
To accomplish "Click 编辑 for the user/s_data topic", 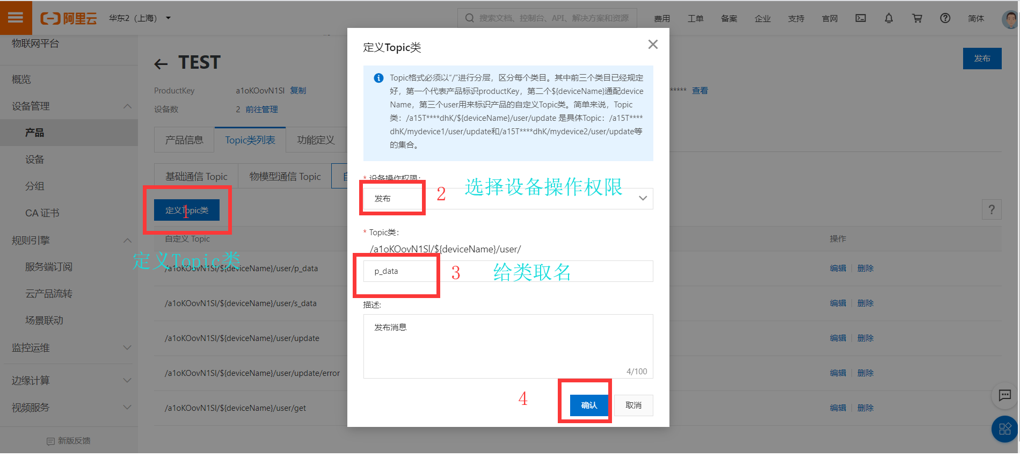I will 838,304.
